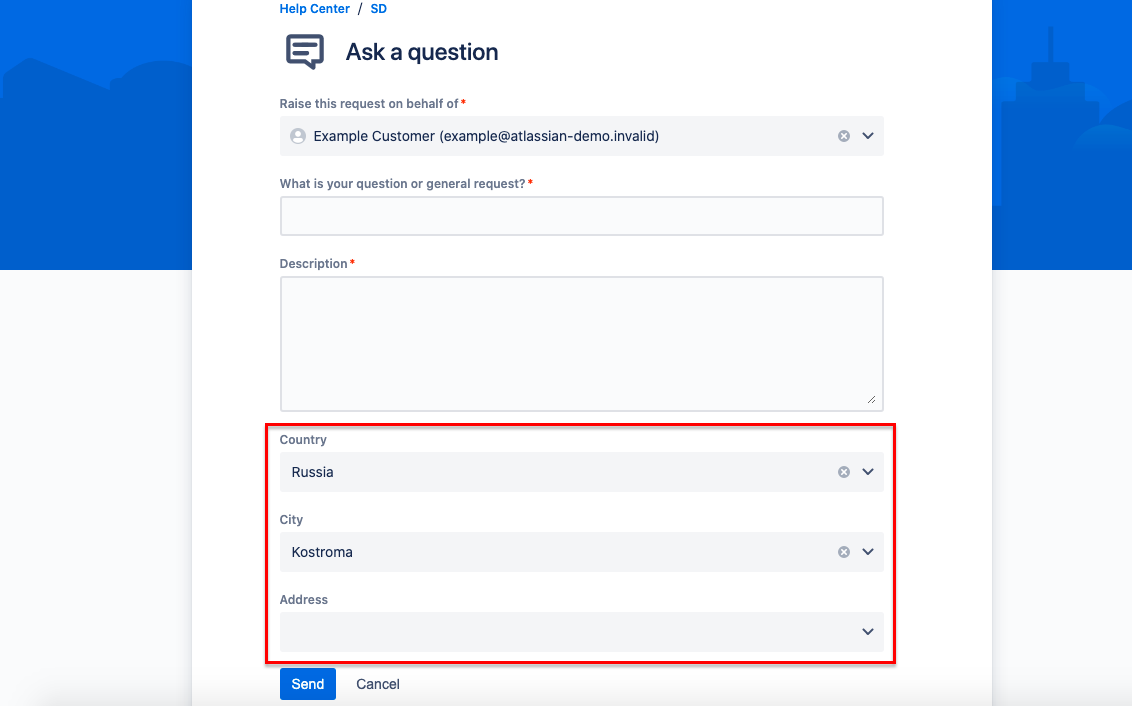Screen dimensions: 1132x706
Task: Click the Russia value in Country field
Action: [x=313, y=472]
